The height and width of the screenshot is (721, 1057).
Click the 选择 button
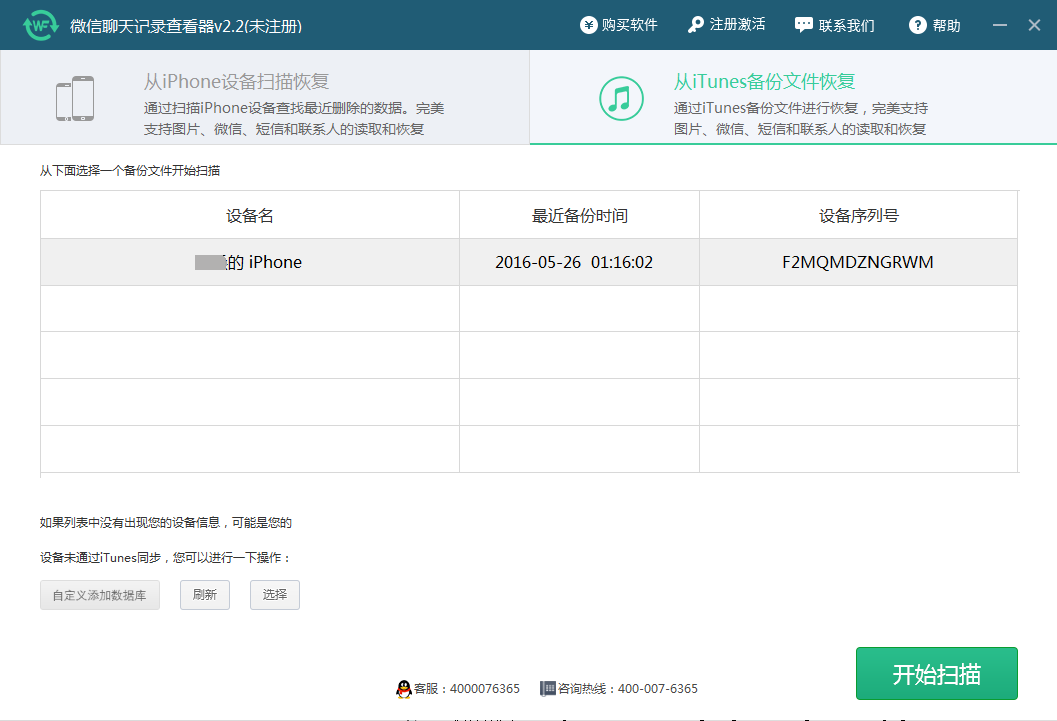pos(275,595)
